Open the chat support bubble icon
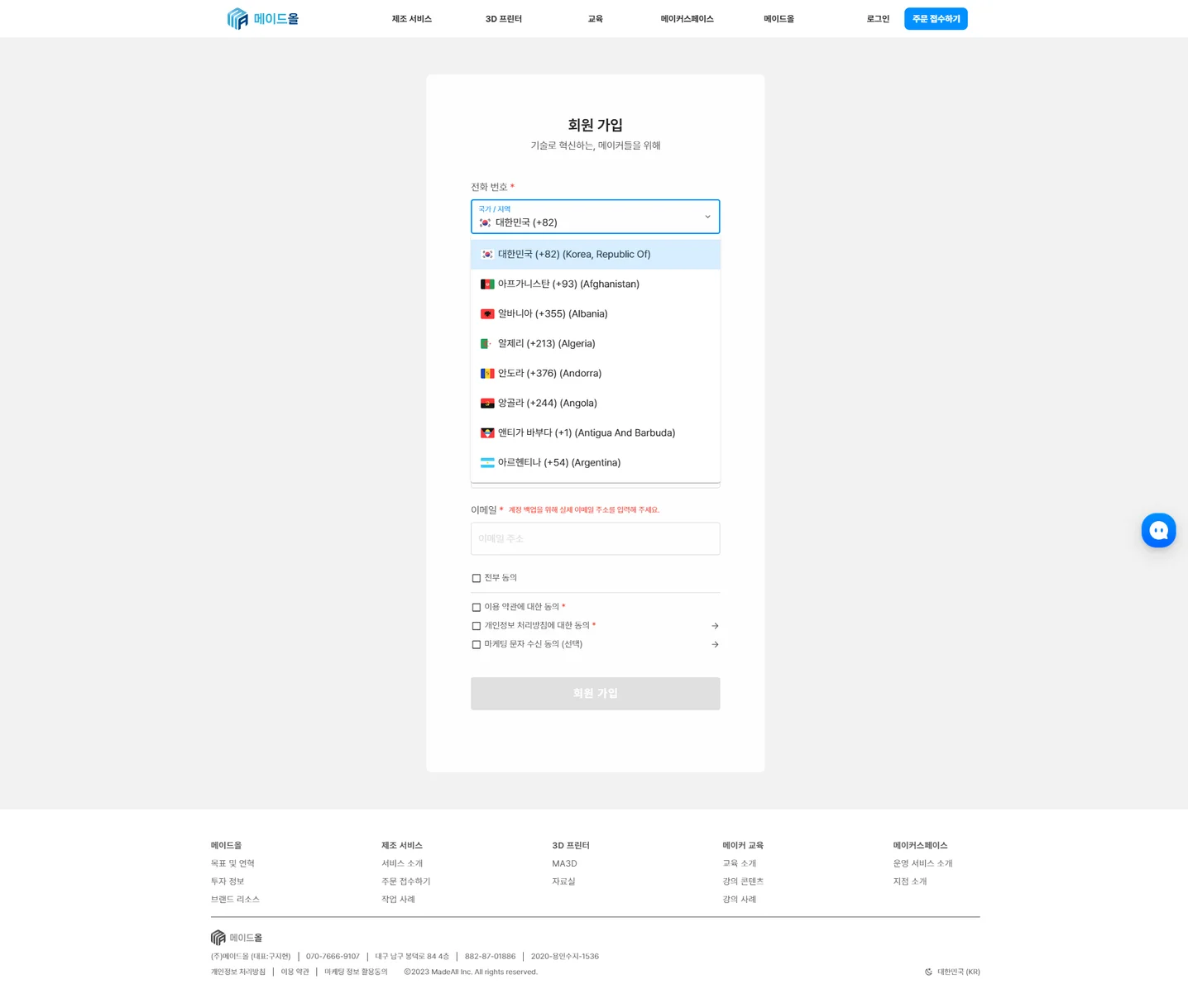 pos(1158,530)
